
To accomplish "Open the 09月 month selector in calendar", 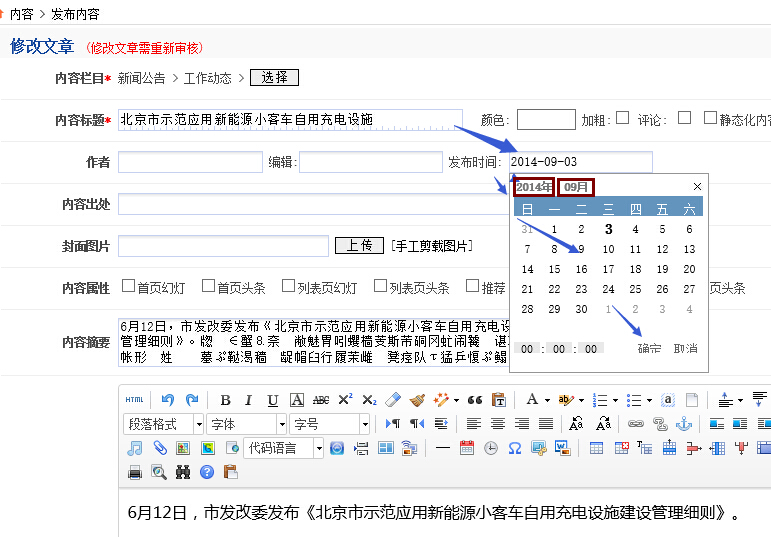I will coord(577,187).
